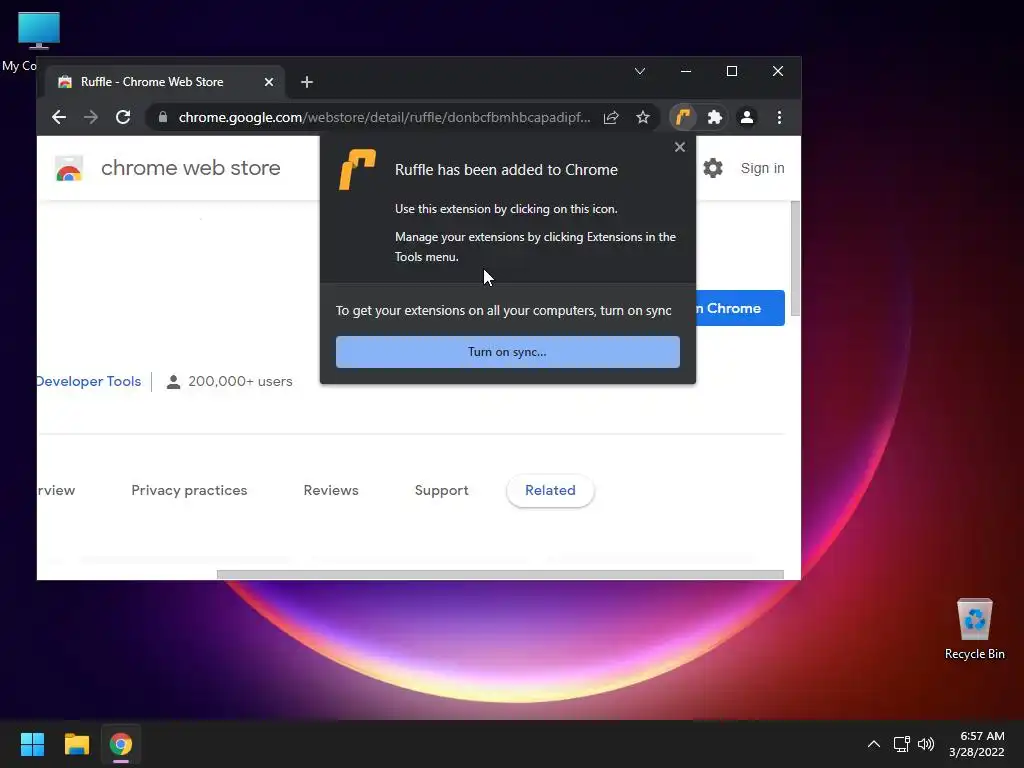This screenshot has height=768, width=1024.
Task: Click the large Ruffle logo in popup
Action: [x=357, y=170]
